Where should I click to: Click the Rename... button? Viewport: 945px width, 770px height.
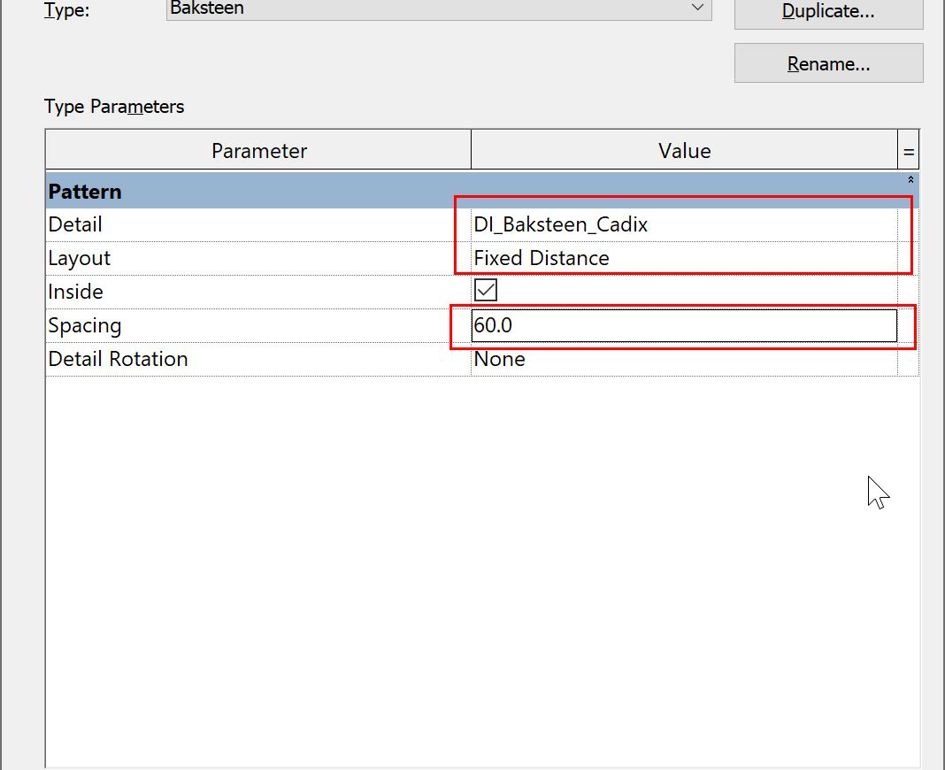(x=829, y=63)
